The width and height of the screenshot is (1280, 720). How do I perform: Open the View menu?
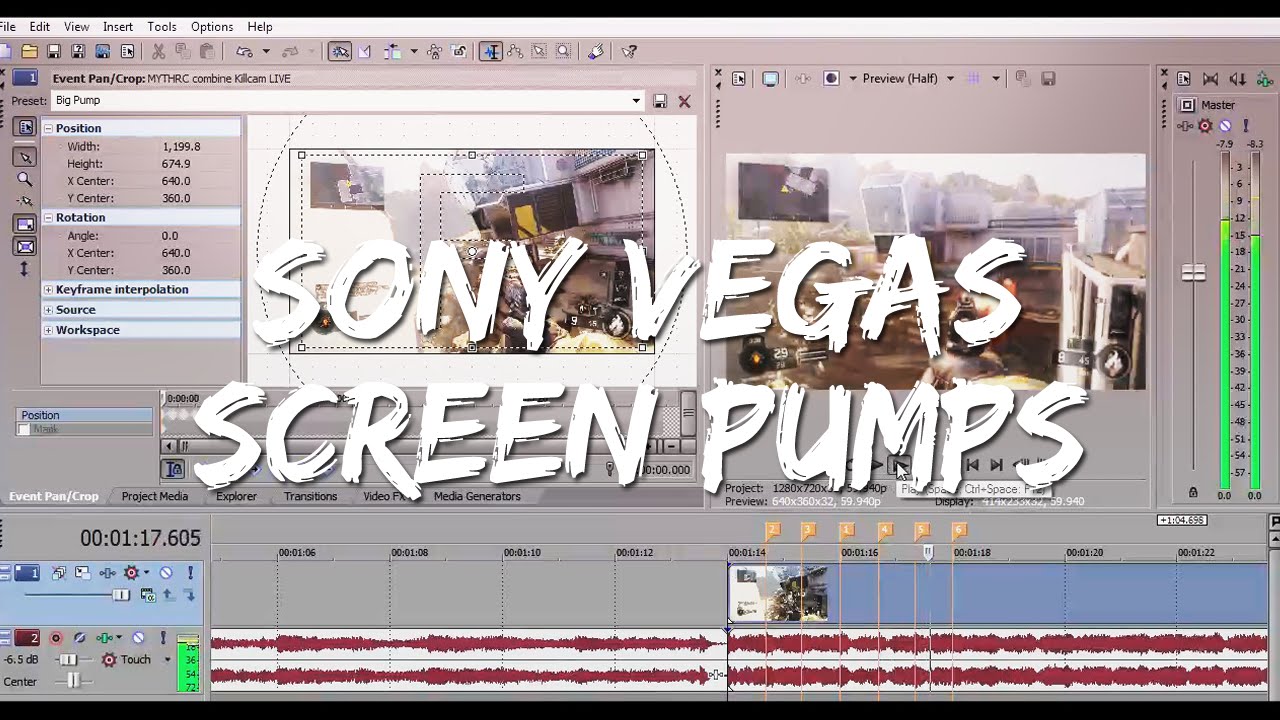click(x=76, y=27)
